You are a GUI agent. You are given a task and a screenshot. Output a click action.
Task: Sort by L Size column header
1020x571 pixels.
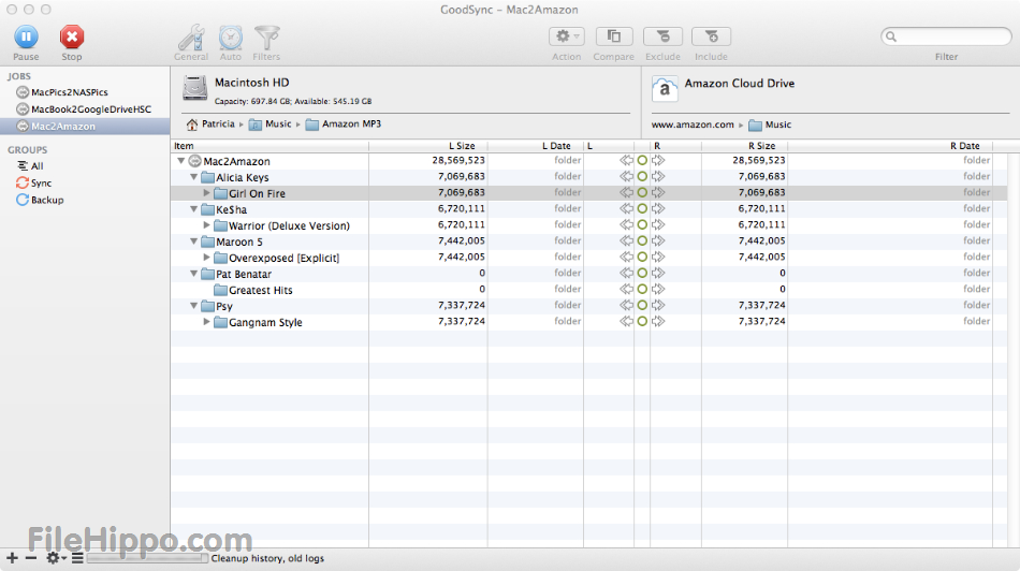428,146
